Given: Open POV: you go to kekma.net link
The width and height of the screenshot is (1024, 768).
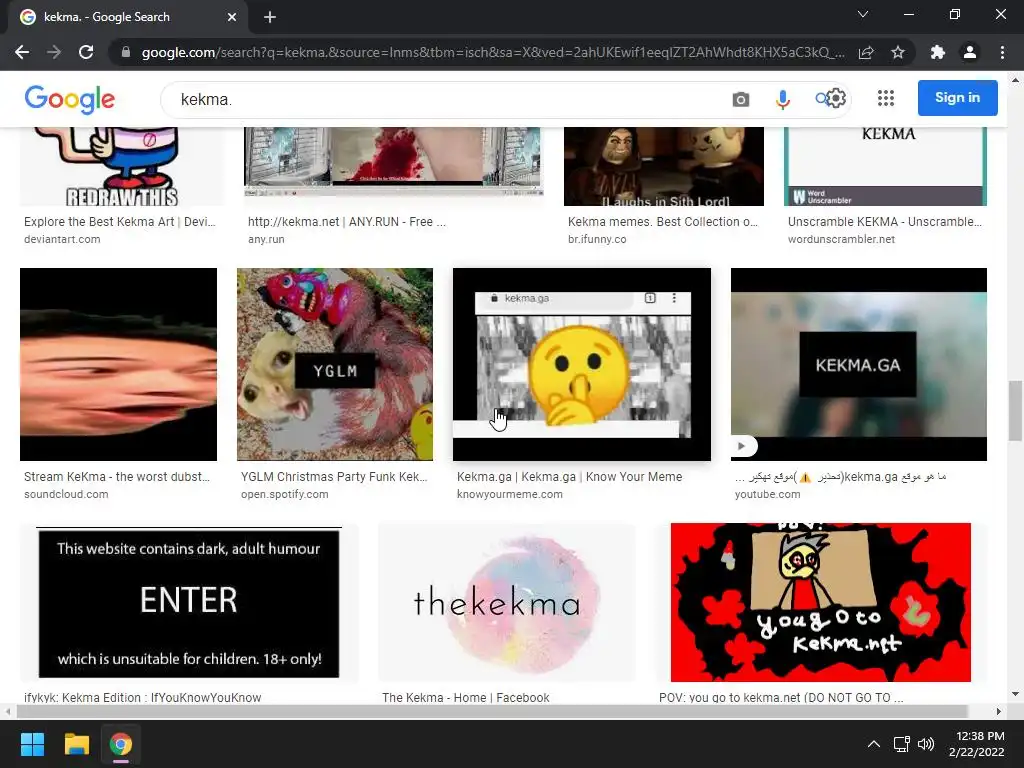Looking at the screenshot, I should pos(781,697).
